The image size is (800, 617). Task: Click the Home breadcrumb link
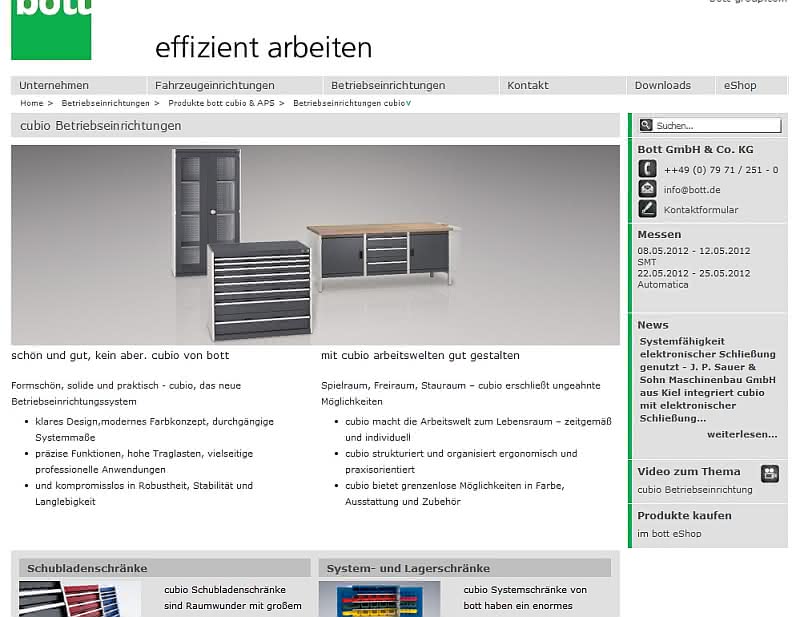(x=32, y=103)
